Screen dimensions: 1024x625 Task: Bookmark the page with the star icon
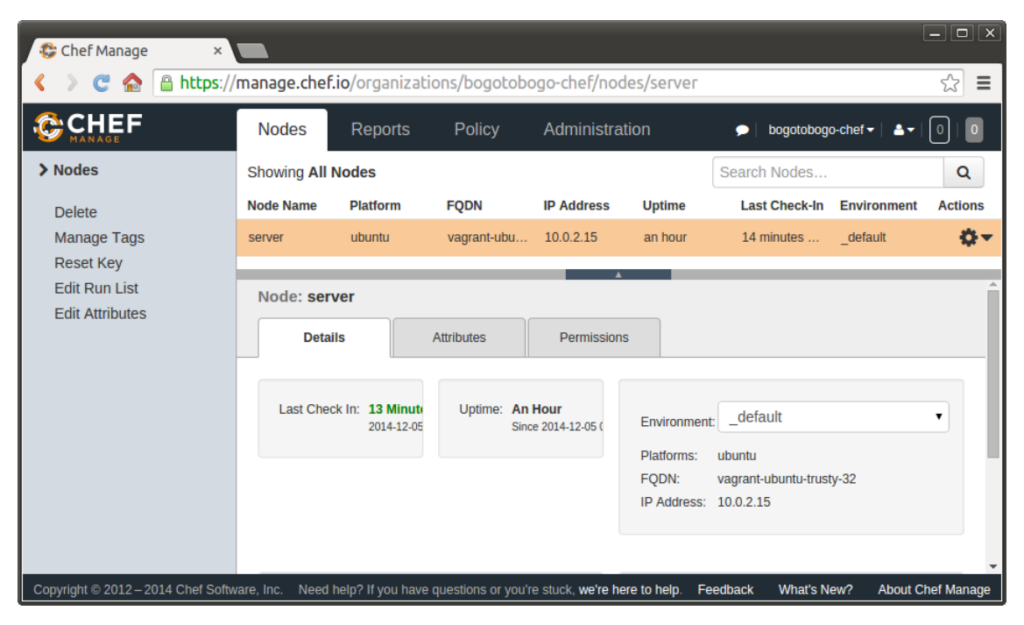coord(950,83)
